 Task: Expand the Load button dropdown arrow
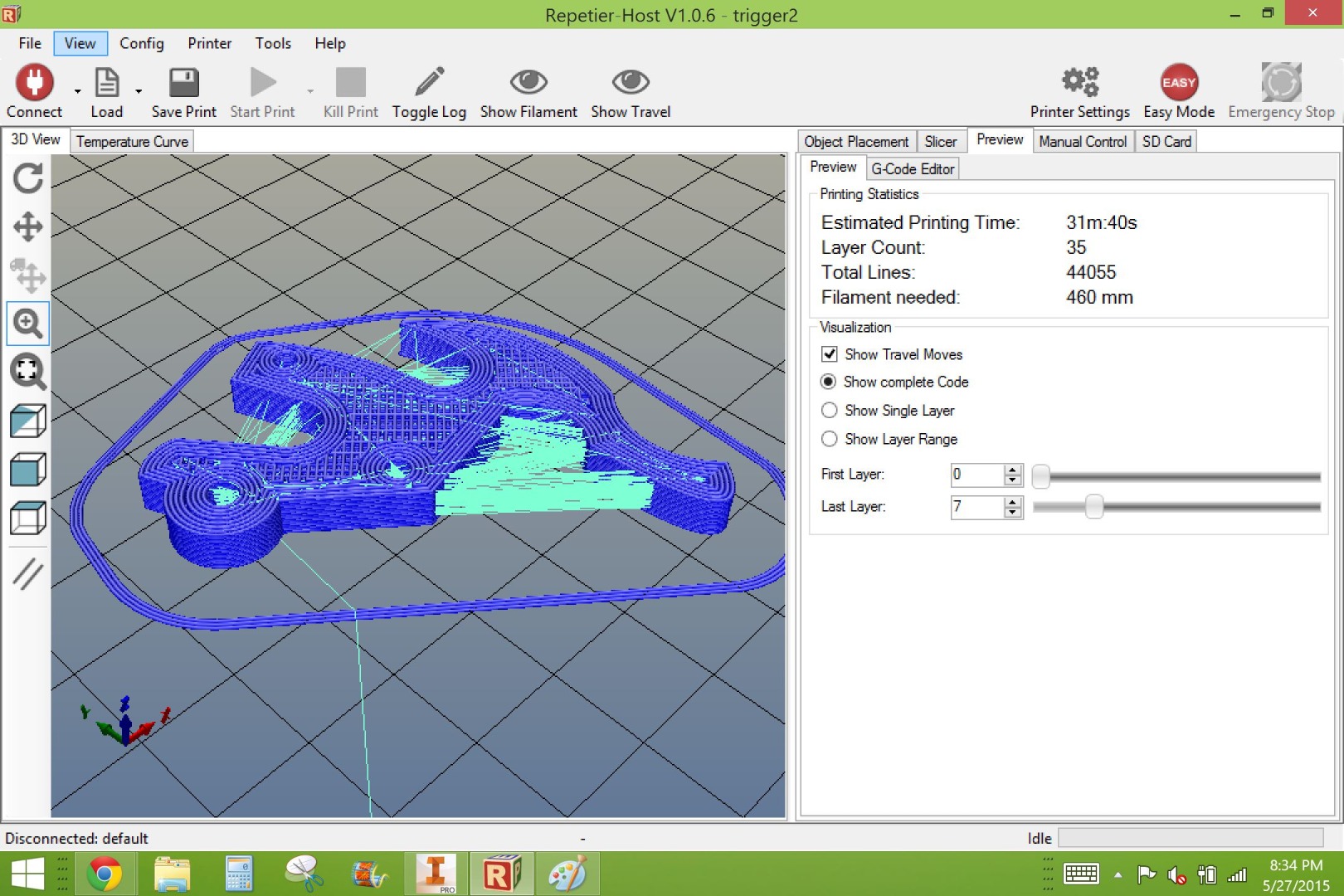tap(139, 91)
